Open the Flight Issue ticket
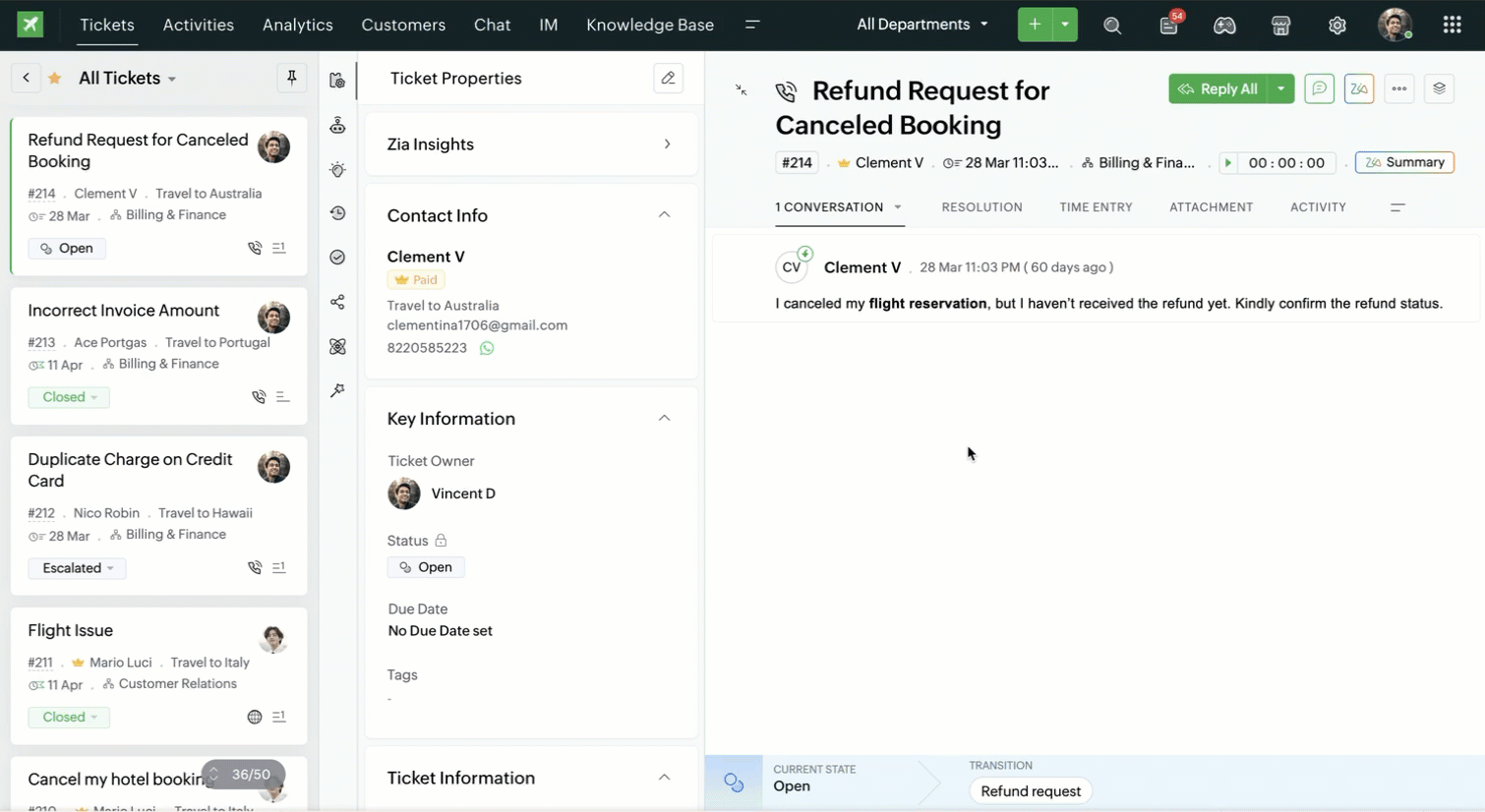Image resolution: width=1485 pixels, height=812 pixels. [x=70, y=631]
